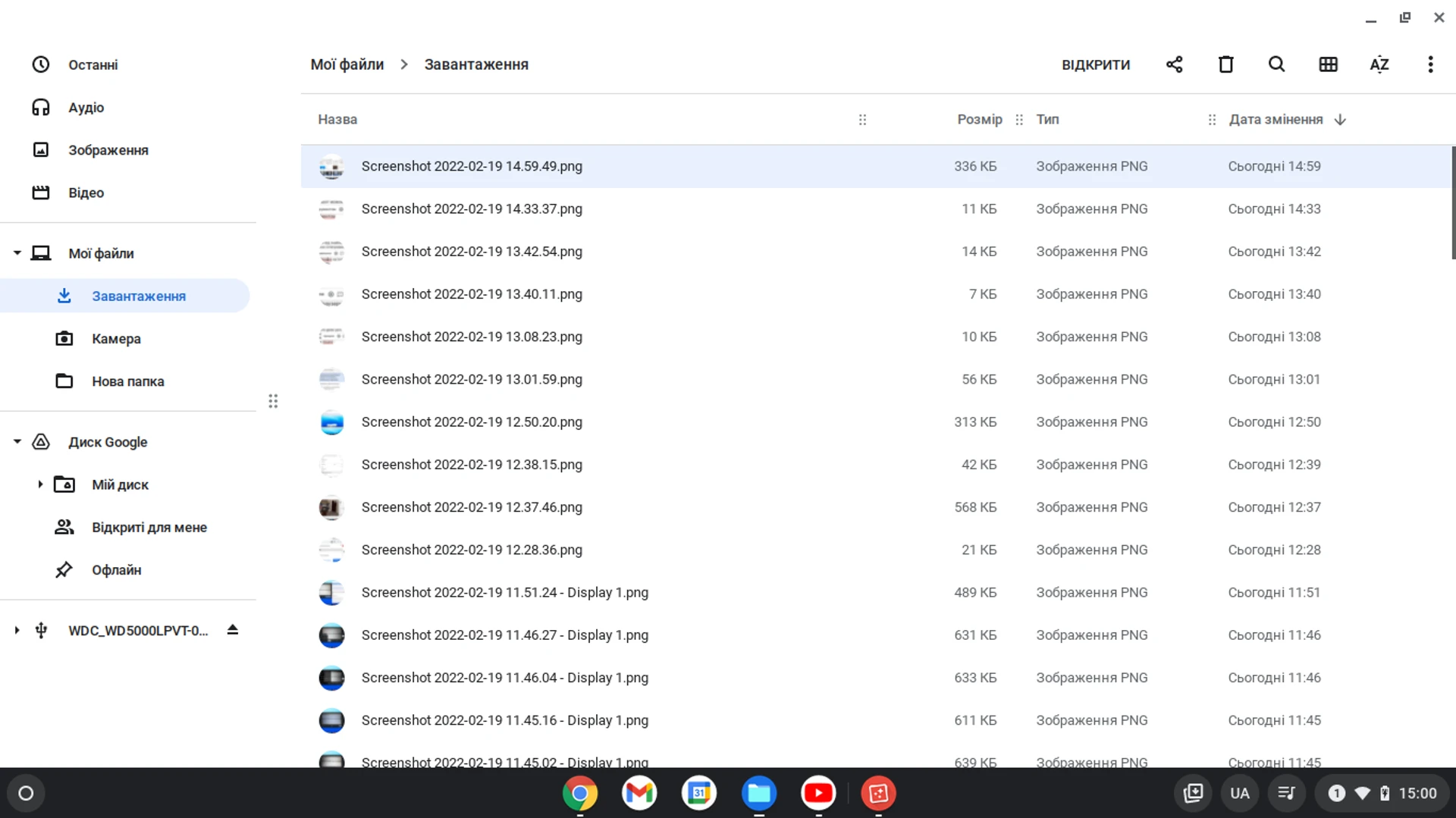Expand the WDC_WD5000LPVT drive tree
Viewport: 1456px width, 818px height.
(17, 630)
